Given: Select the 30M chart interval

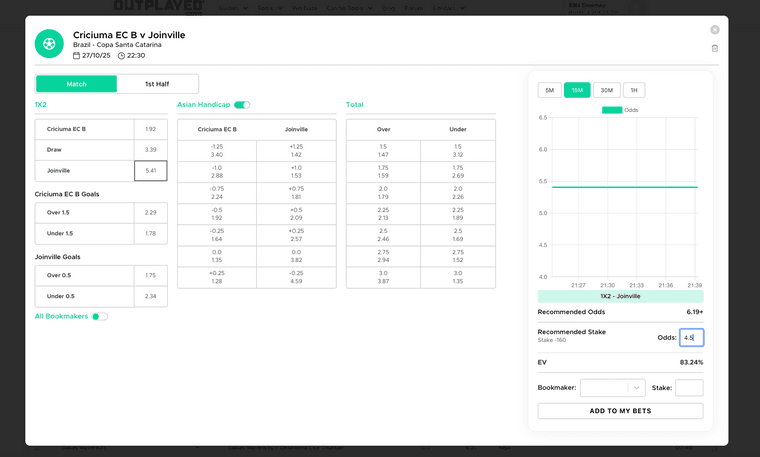Looking at the screenshot, I should pos(606,90).
